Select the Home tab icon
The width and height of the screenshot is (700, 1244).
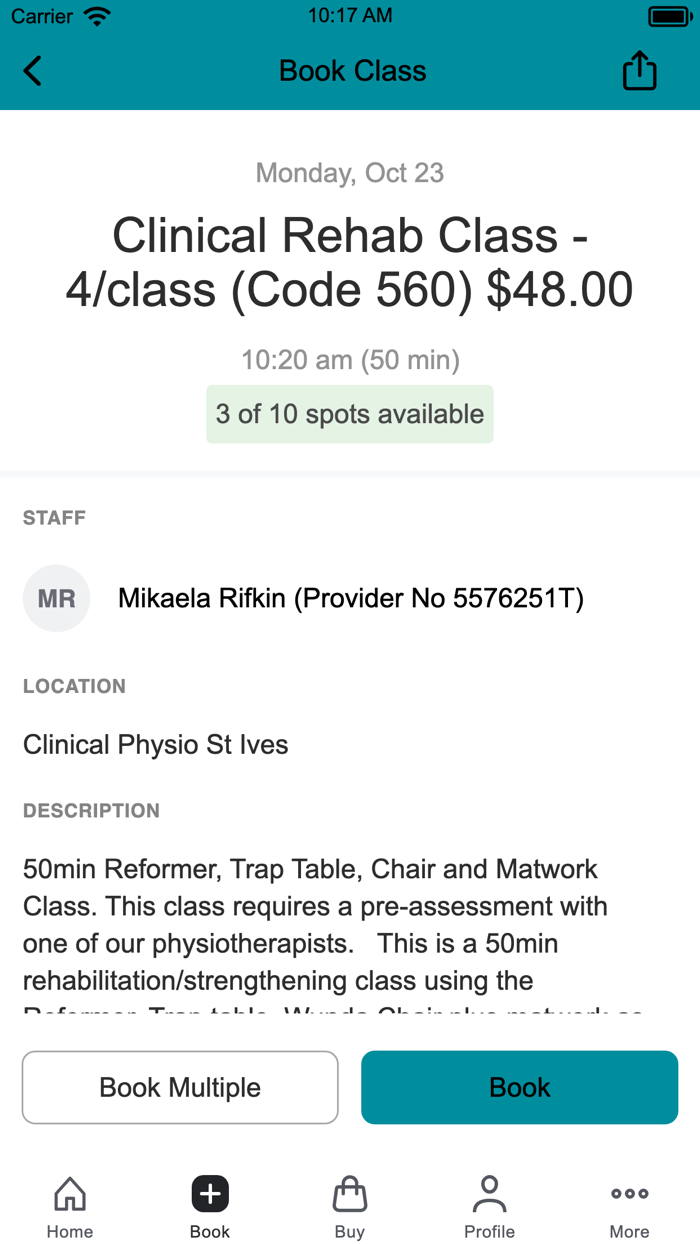[x=69, y=1193]
